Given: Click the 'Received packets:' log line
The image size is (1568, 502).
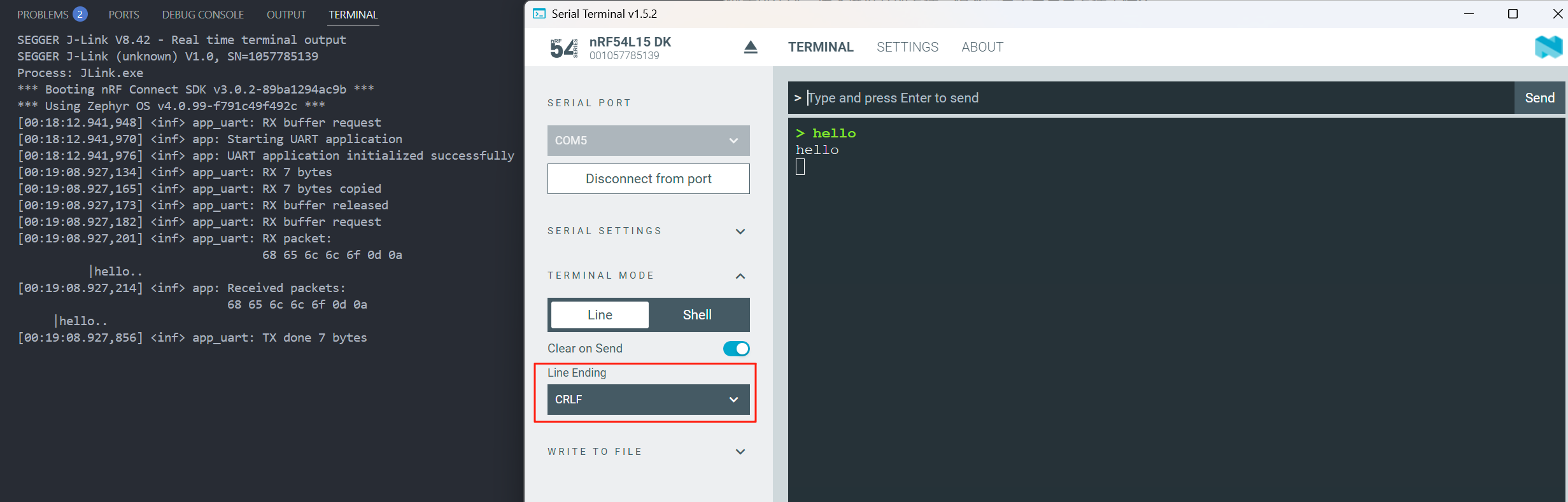Looking at the screenshot, I should pyautogui.click(x=181, y=288).
